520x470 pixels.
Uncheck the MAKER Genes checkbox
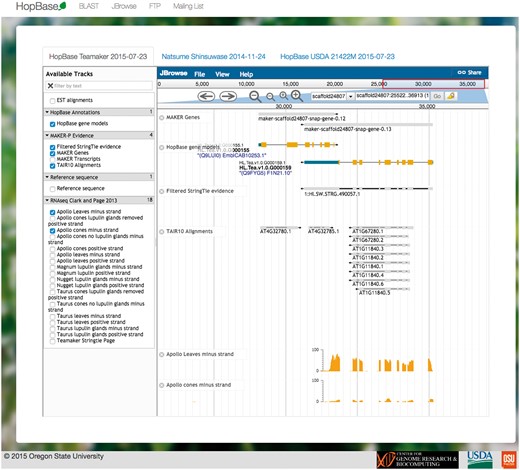point(52,153)
